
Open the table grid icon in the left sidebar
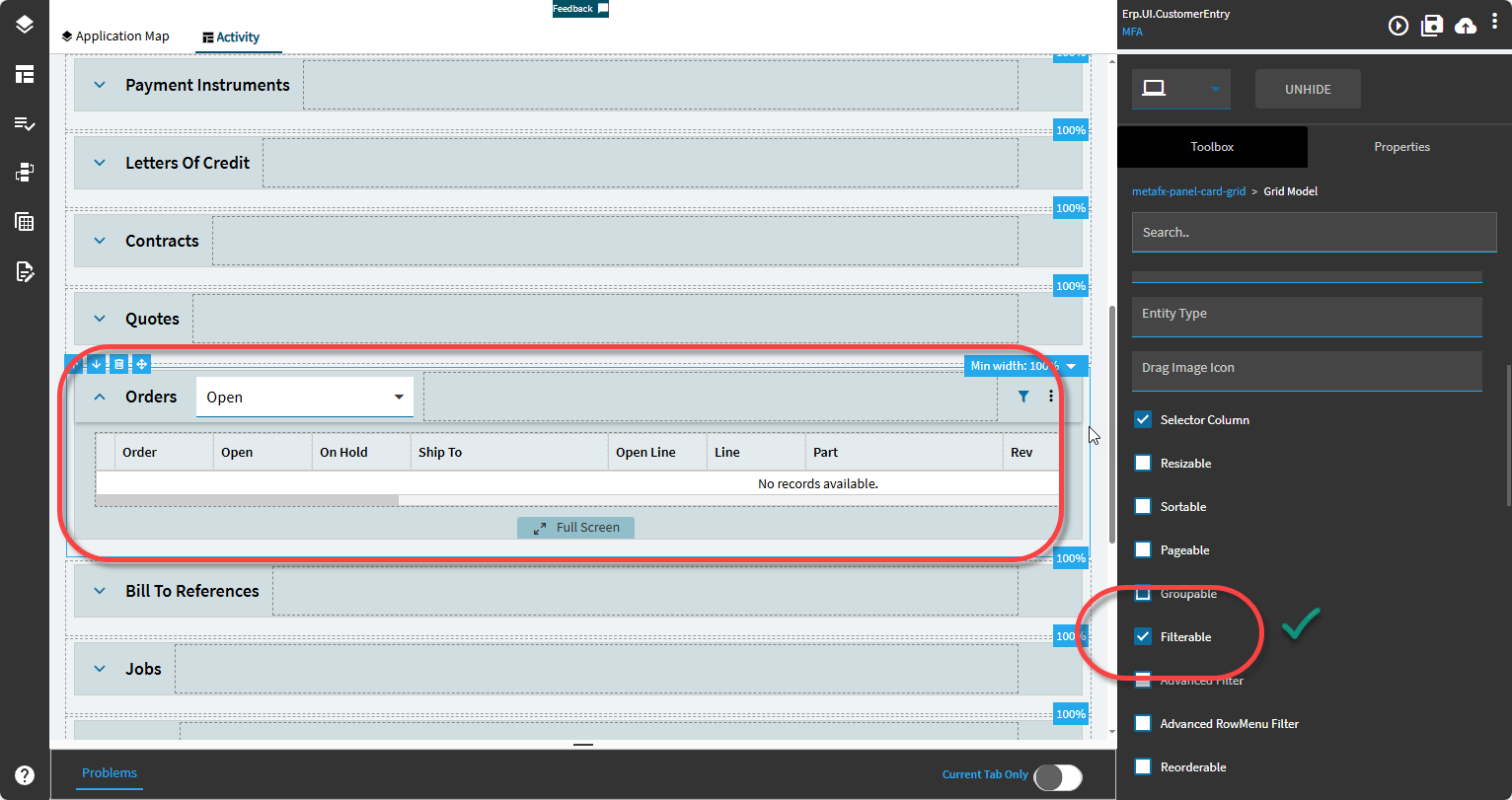[x=25, y=222]
